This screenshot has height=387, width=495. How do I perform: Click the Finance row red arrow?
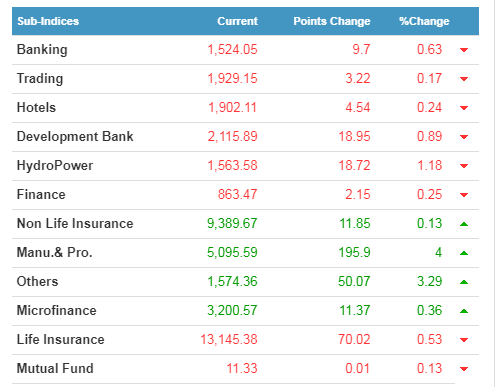tap(464, 195)
